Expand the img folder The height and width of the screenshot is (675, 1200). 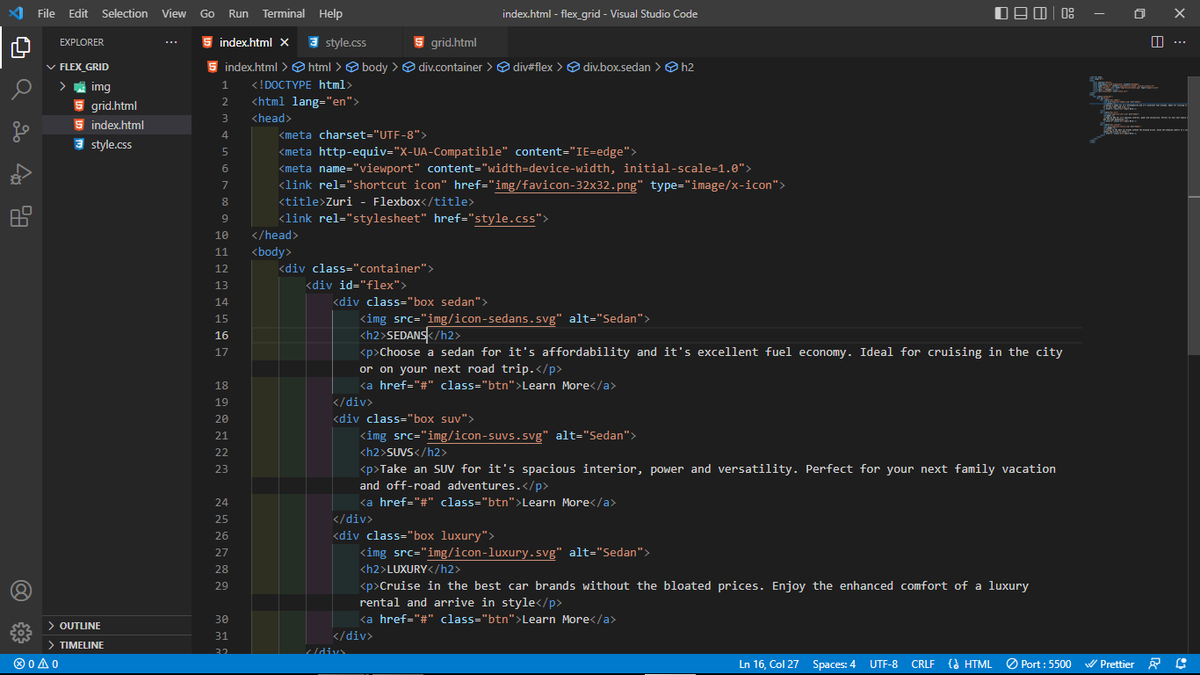(115, 86)
